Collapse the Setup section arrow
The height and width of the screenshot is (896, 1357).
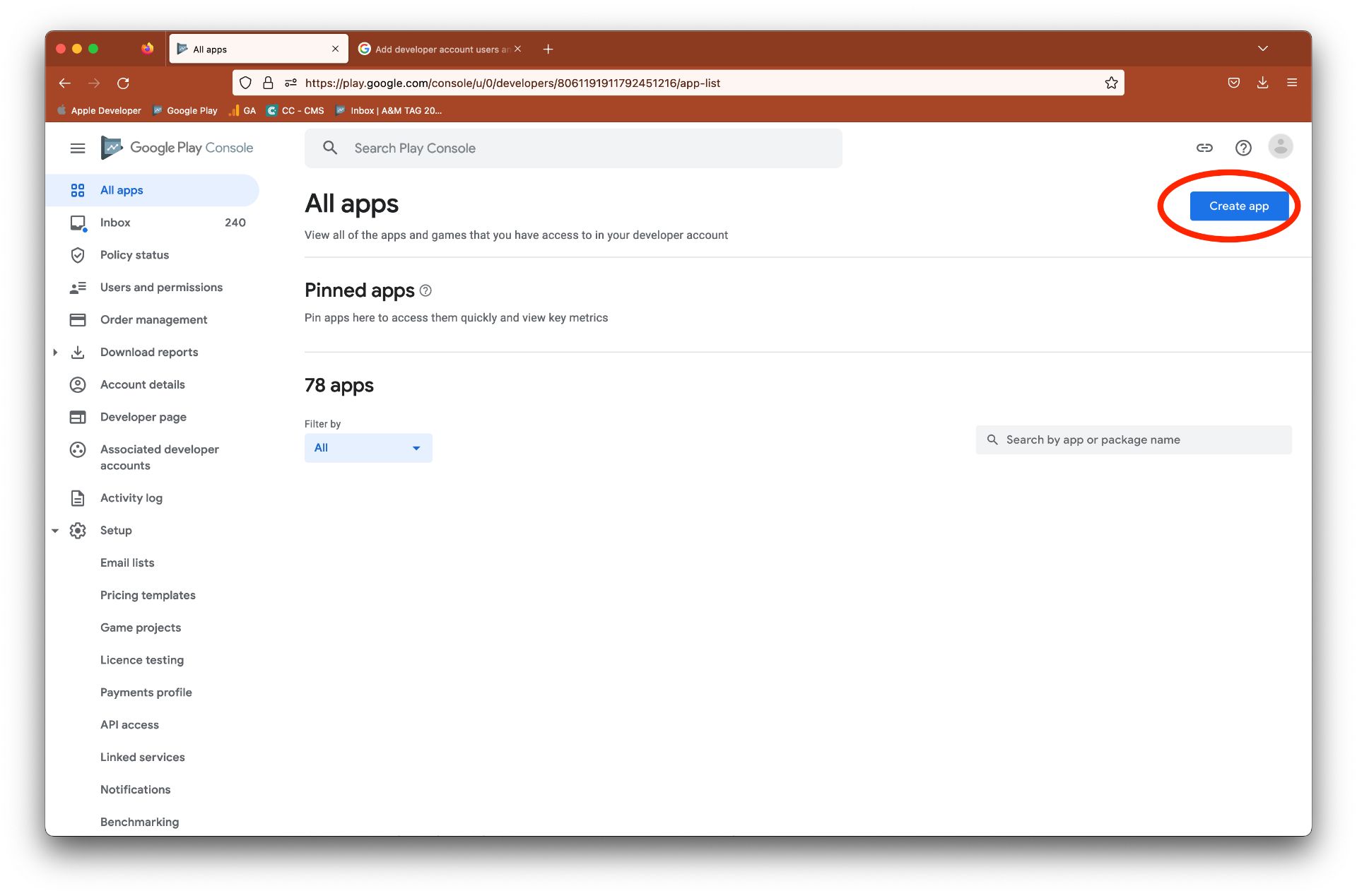click(55, 531)
